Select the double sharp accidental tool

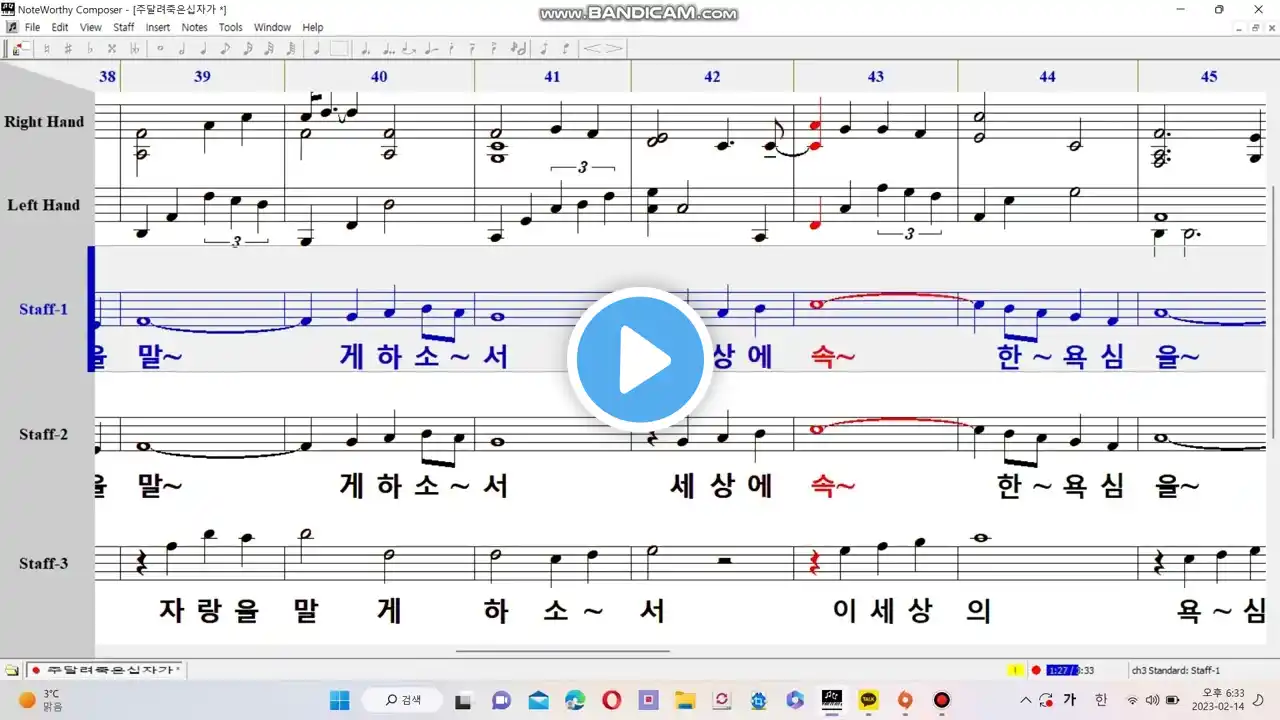112,48
